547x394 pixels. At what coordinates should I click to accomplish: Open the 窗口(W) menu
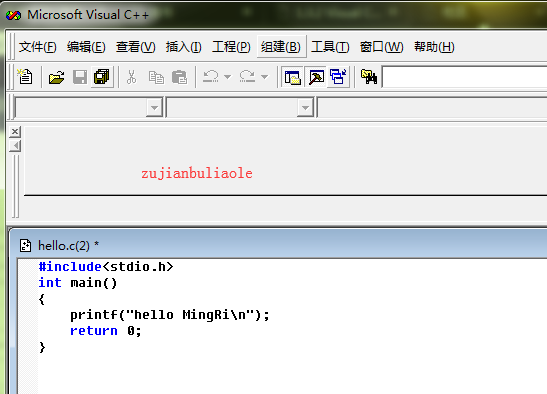coord(381,47)
